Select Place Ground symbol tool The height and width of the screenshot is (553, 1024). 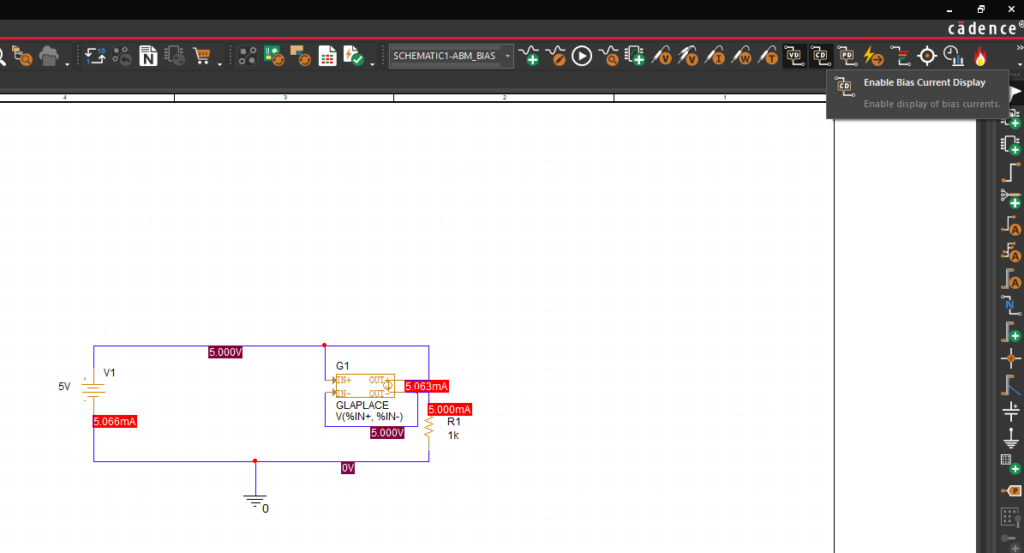[1010, 438]
